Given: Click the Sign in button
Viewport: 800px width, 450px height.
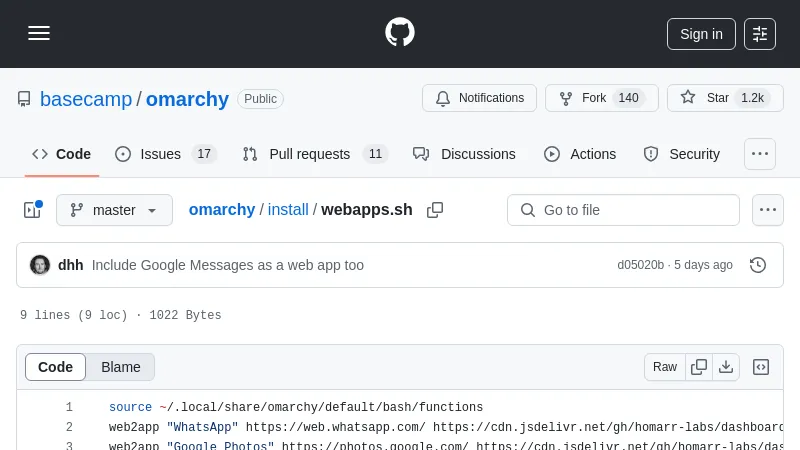Looking at the screenshot, I should pyautogui.click(x=701, y=34).
